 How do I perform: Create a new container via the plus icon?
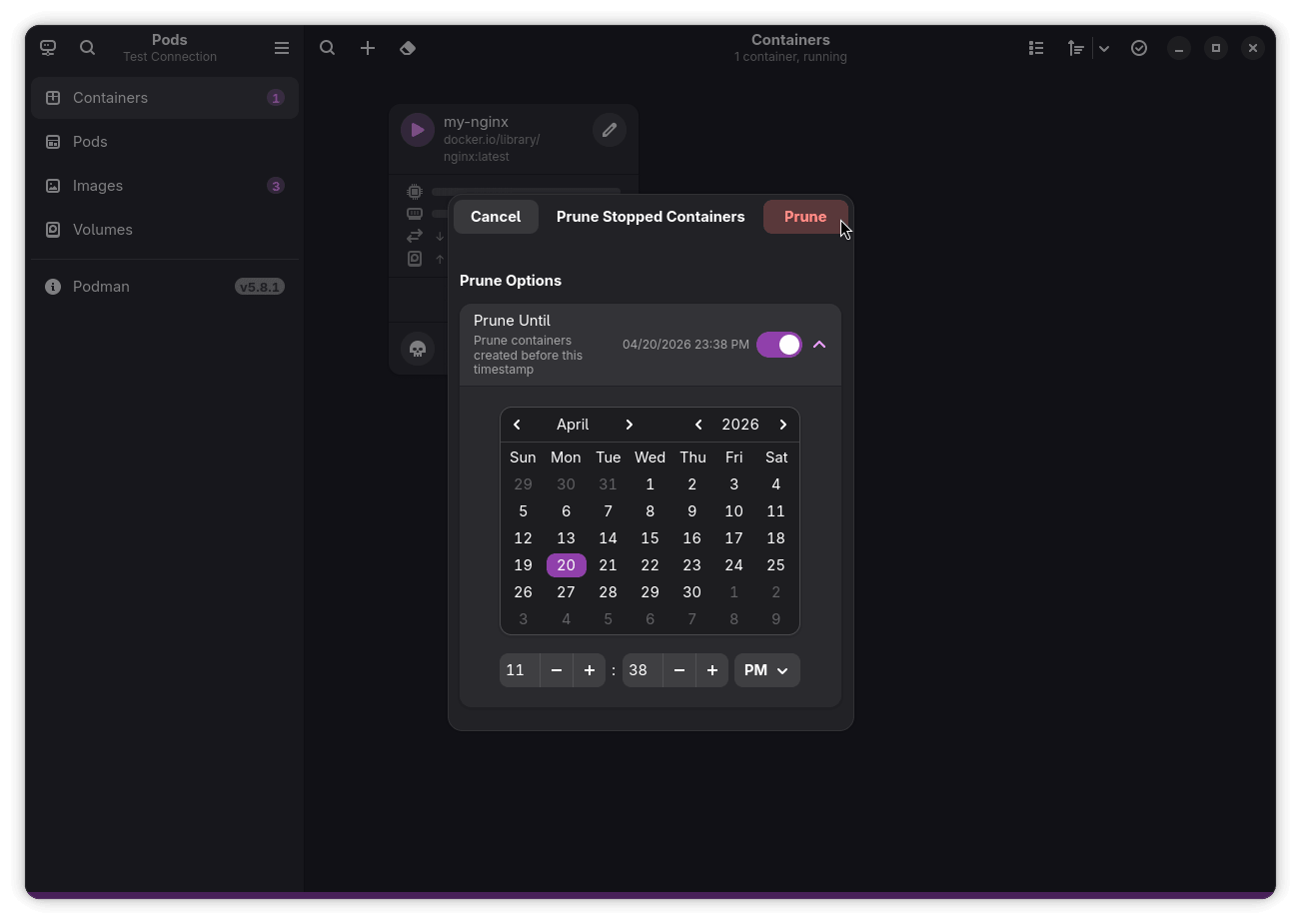tap(367, 47)
